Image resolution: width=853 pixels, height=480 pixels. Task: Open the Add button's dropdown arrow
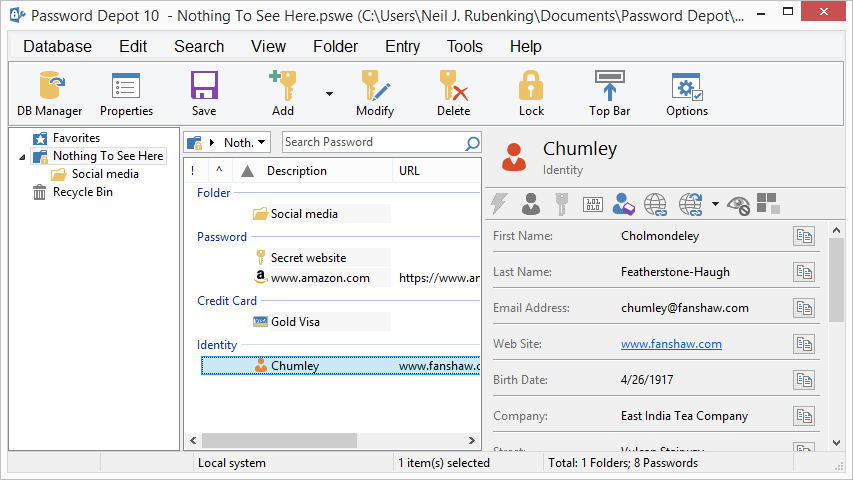pyautogui.click(x=329, y=94)
